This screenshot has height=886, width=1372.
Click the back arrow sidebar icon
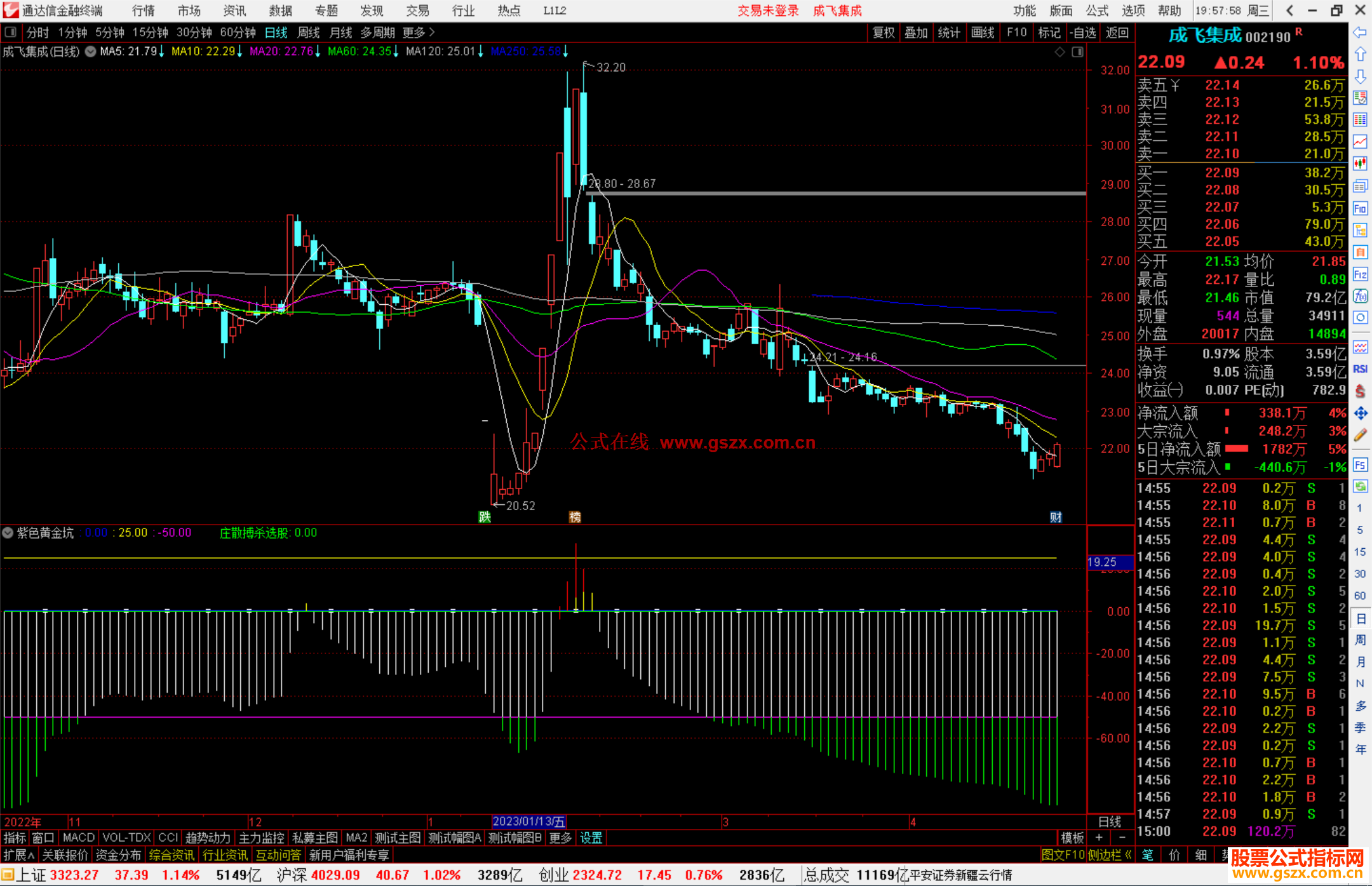(1360, 32)
